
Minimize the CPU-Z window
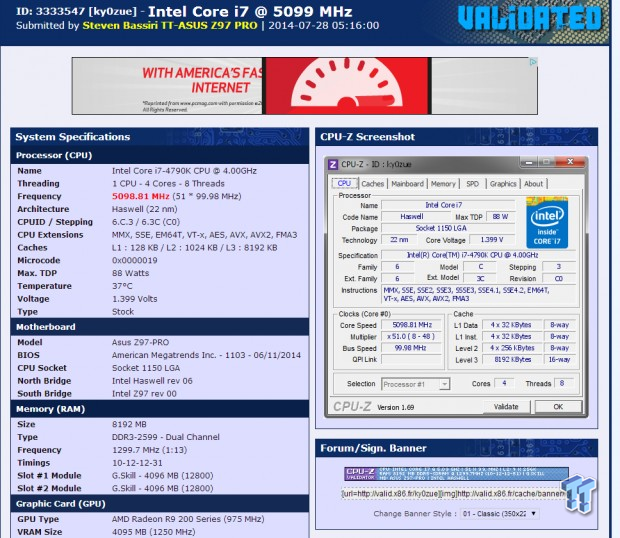pyautogui.click(x=529, y=162)
